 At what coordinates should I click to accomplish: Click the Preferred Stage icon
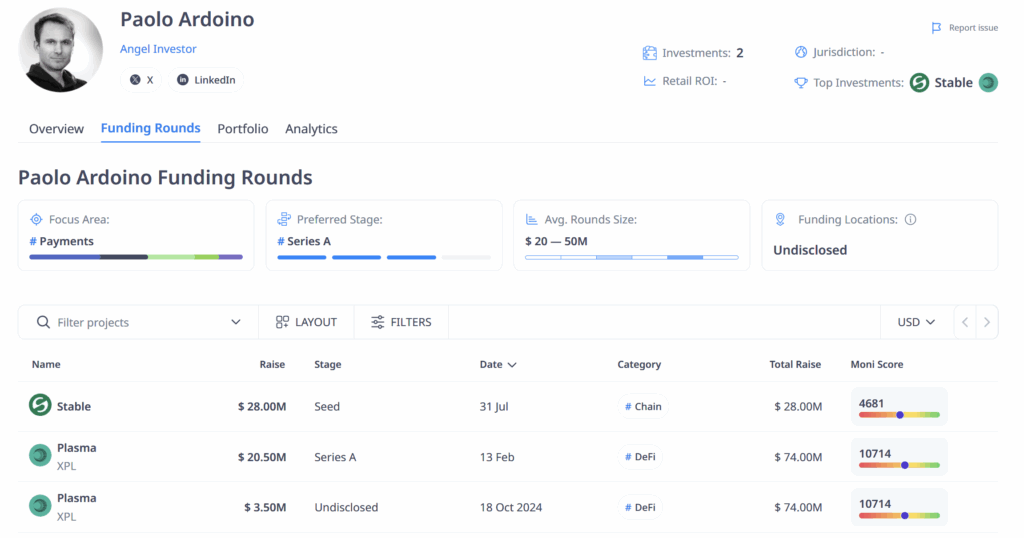tap(284, 219)
